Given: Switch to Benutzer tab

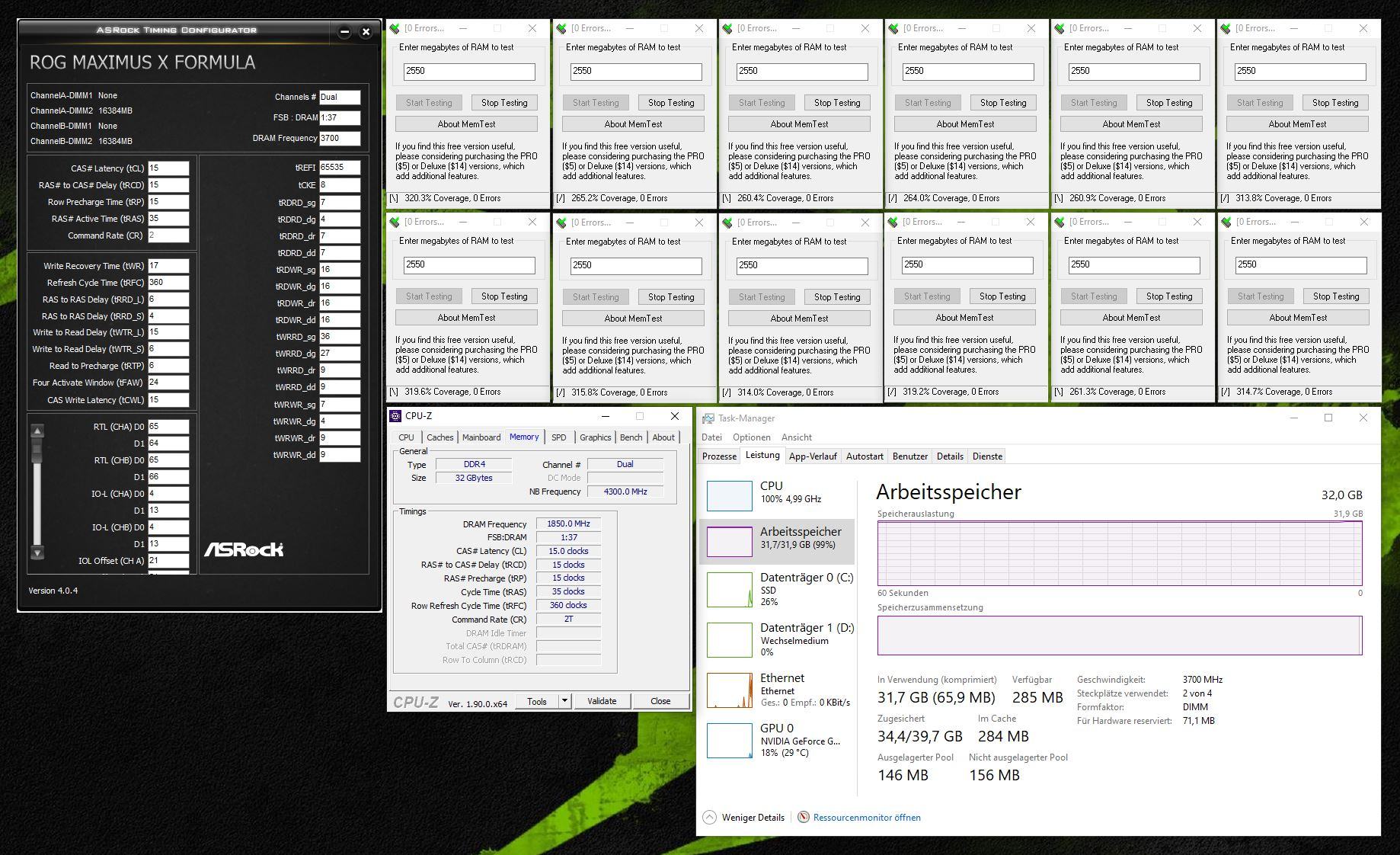Looking at the screenshot, I should pyautogui.click(x=910, y=456).
